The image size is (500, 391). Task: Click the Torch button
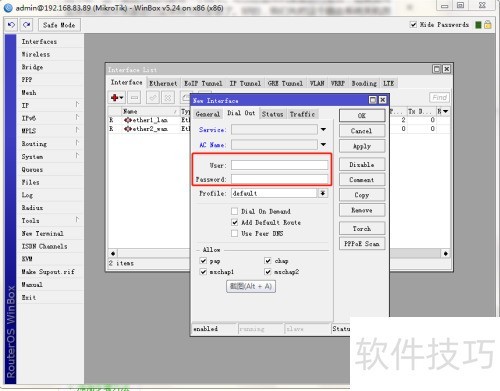tap(362, 229)
